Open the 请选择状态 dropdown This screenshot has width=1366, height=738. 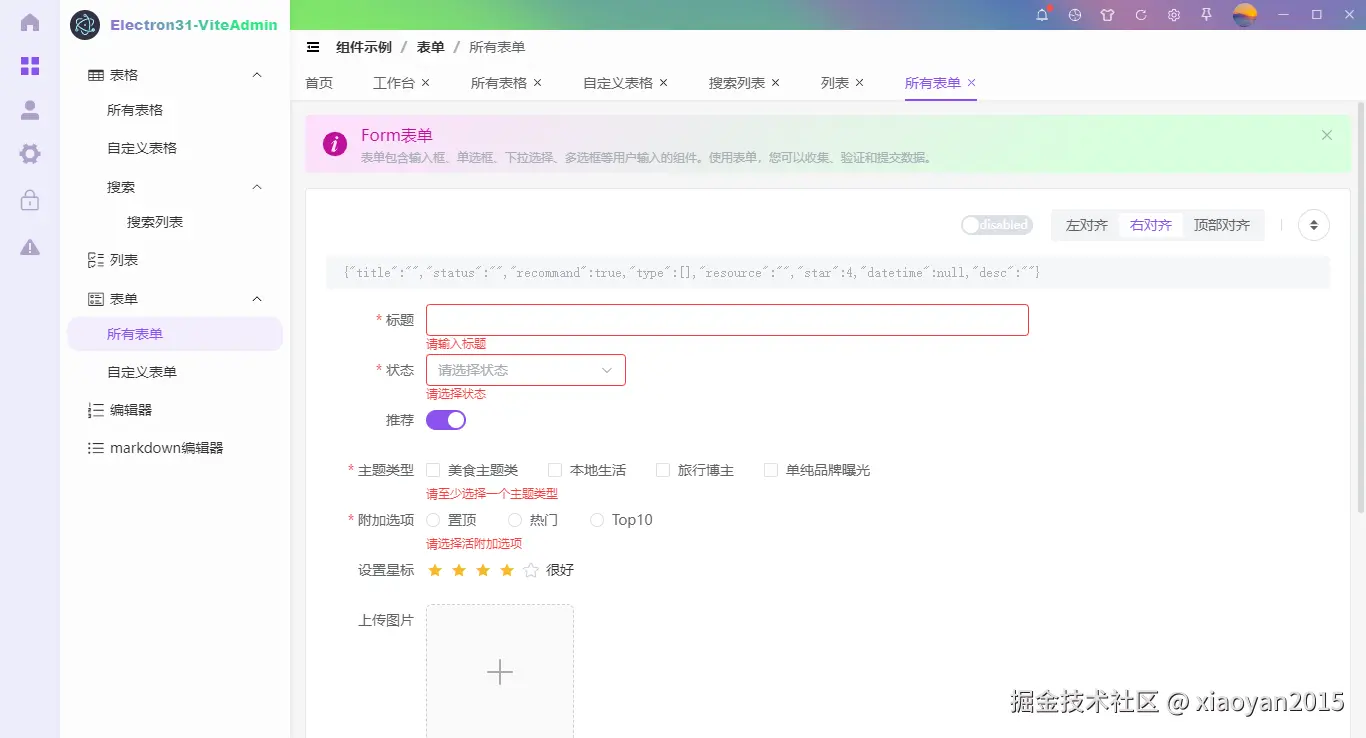coord(526,370)
